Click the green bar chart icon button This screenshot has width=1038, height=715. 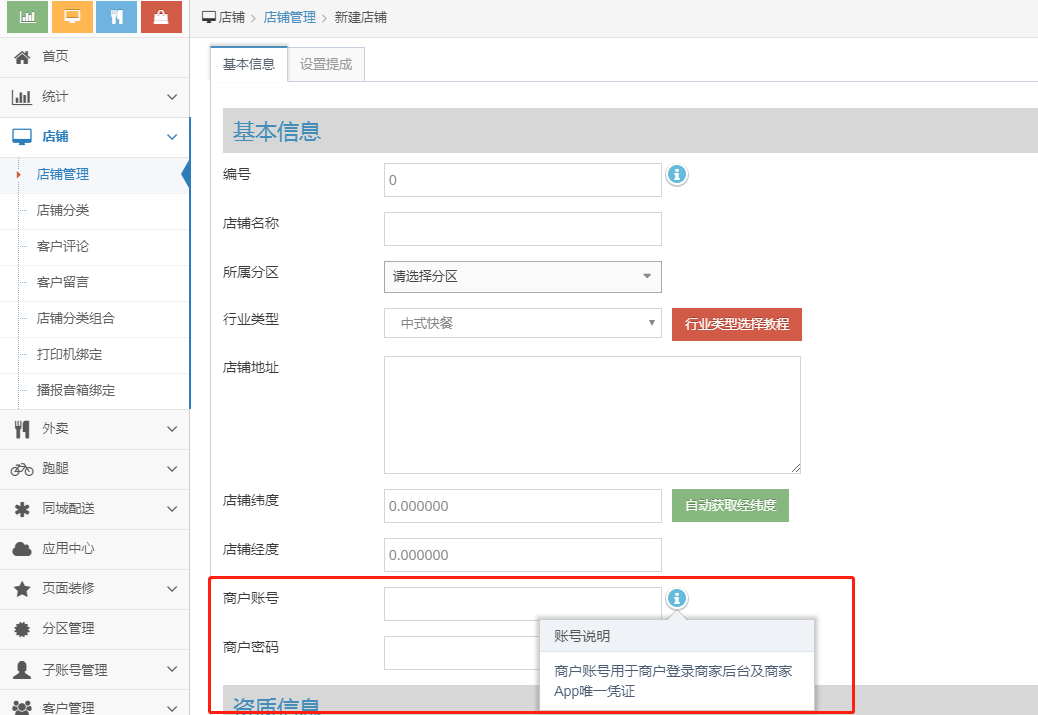pos(28,17)
